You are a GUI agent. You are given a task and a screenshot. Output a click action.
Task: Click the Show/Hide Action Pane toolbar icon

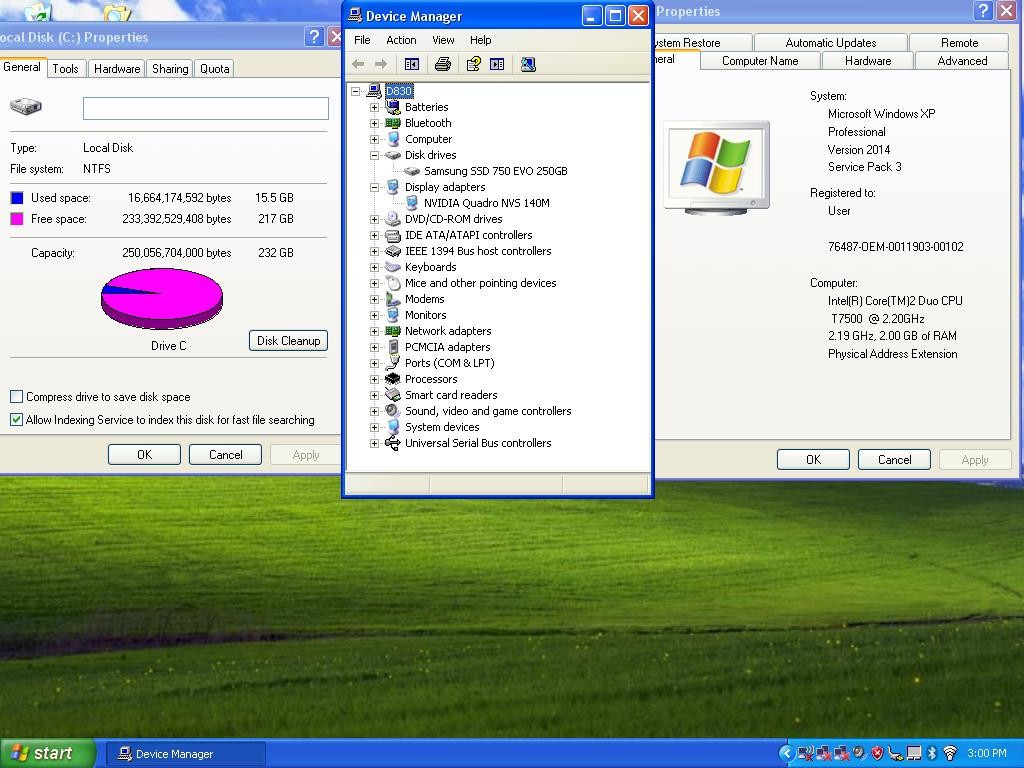[497, 64]
